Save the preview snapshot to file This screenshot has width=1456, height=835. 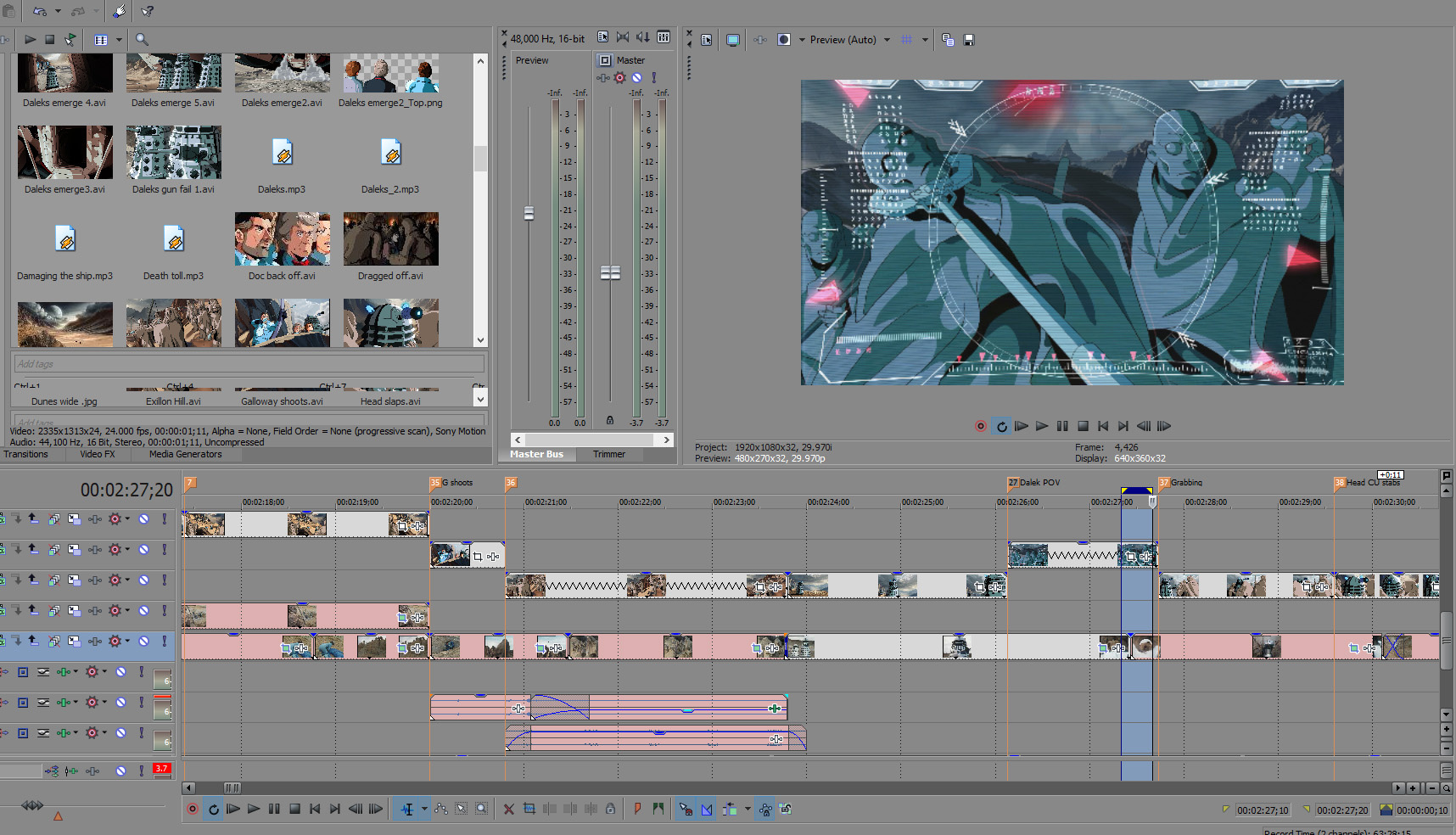coord(969,40)
